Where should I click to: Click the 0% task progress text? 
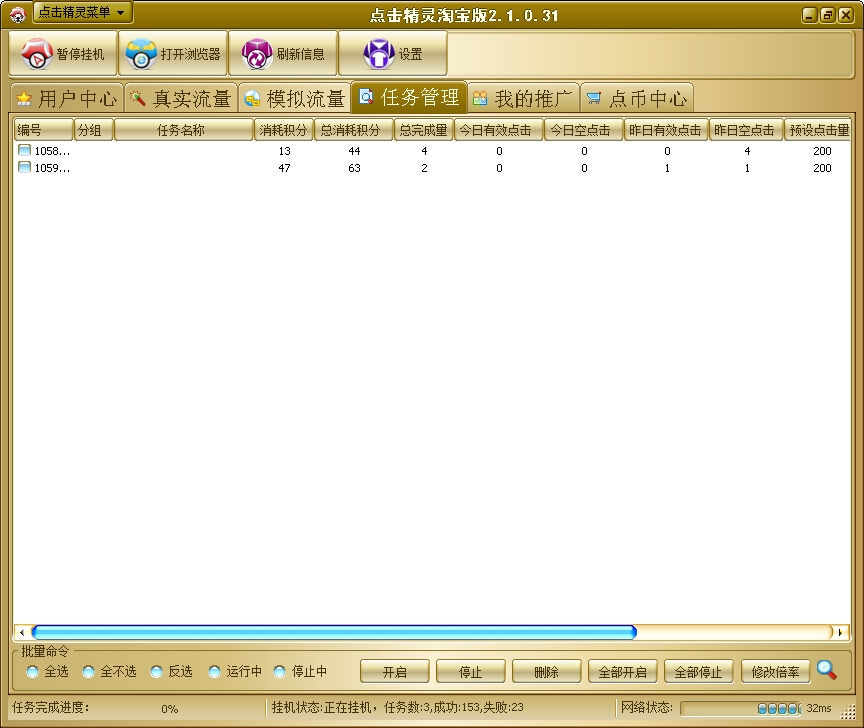170,709
